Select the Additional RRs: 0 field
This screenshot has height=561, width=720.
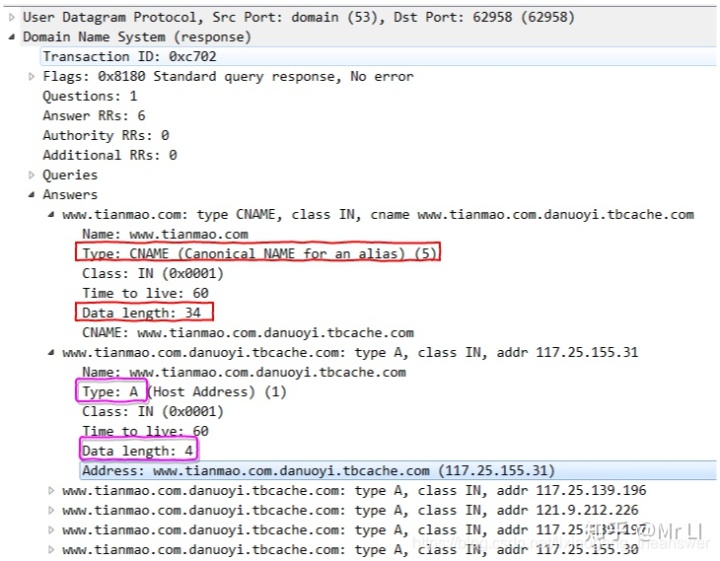[110, 155]
